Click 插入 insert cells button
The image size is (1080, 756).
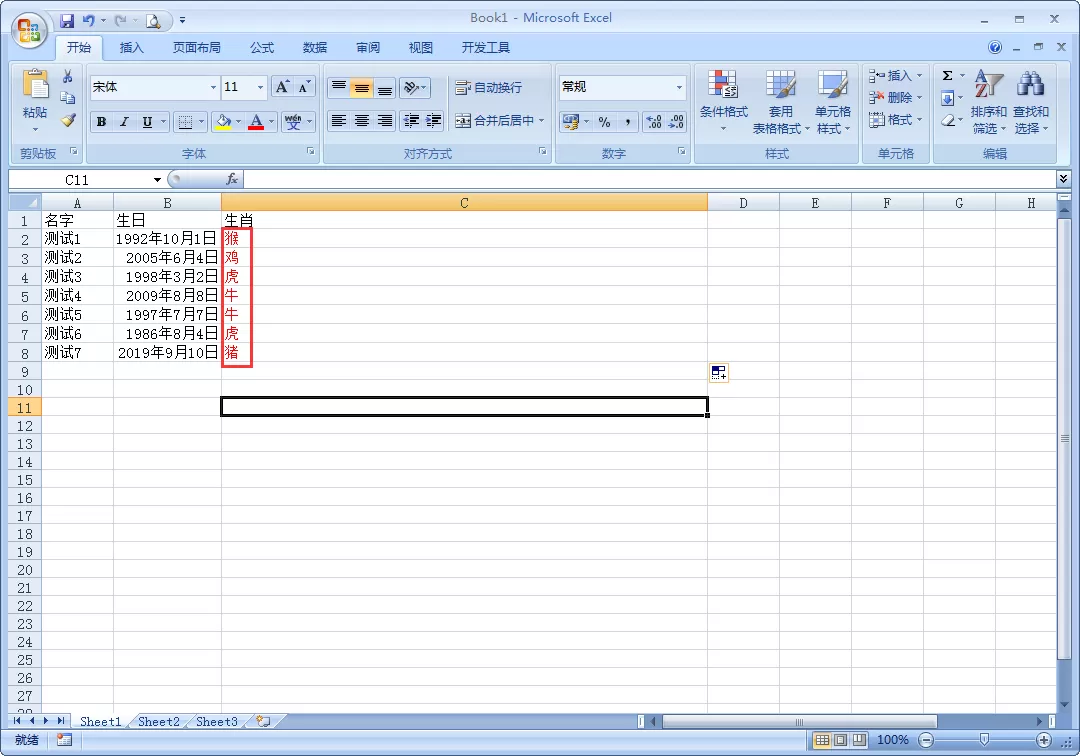coord(895,76)
